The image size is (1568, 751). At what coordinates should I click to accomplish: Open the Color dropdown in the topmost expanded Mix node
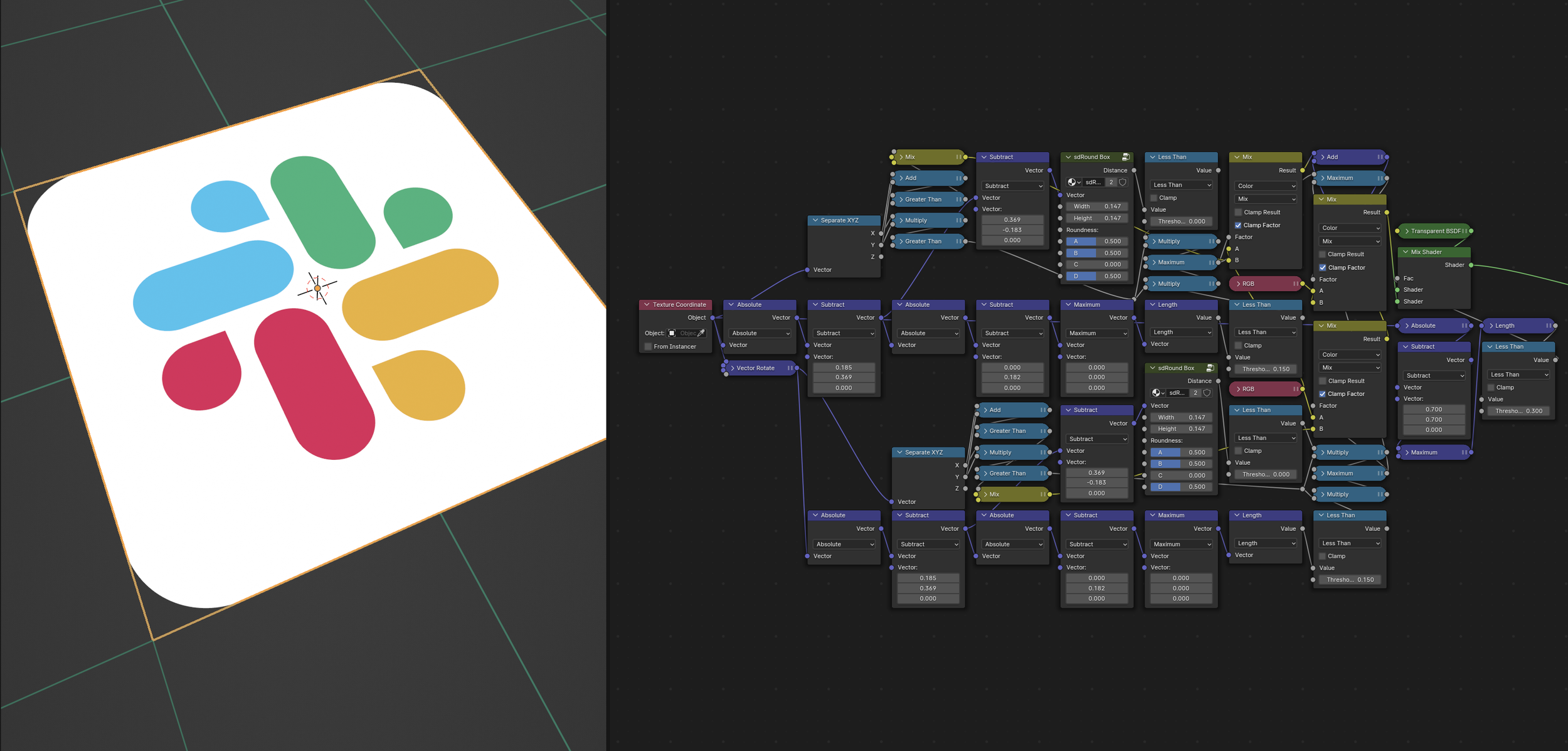1266,186
